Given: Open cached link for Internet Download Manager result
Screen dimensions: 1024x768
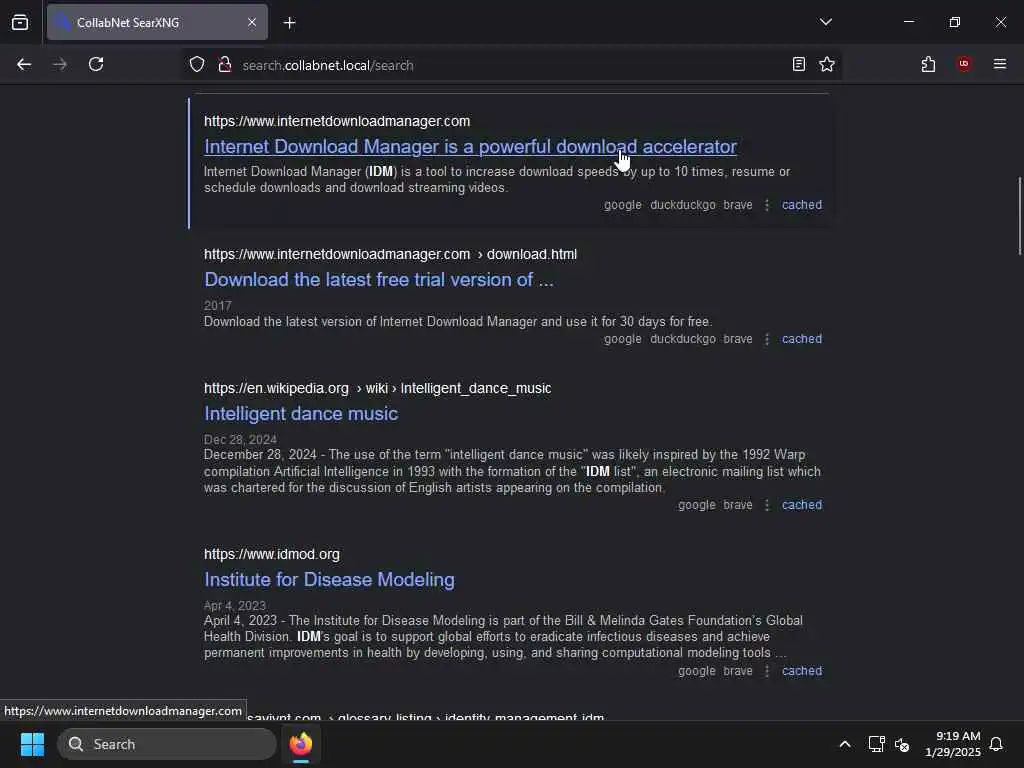Looking at the screenshot, I should point(802,204).
